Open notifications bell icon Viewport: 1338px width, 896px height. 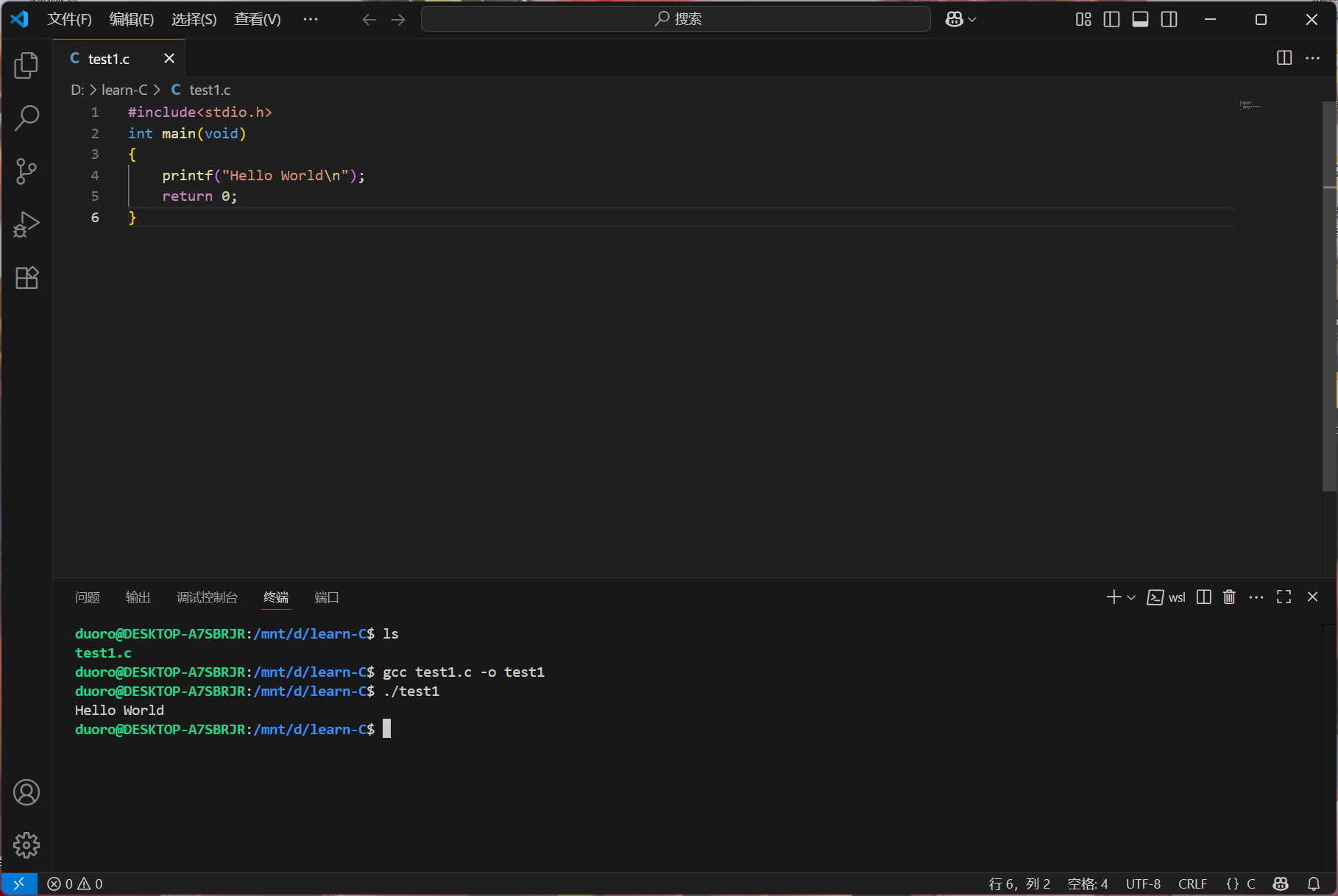pyautogui.click(x=1314, y=883)
